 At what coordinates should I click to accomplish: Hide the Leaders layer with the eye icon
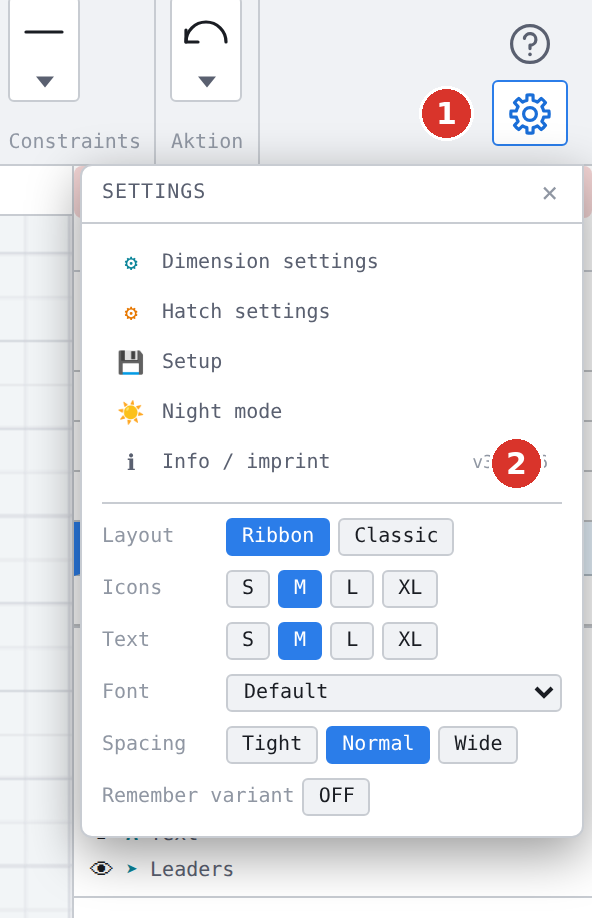point(101,868)
